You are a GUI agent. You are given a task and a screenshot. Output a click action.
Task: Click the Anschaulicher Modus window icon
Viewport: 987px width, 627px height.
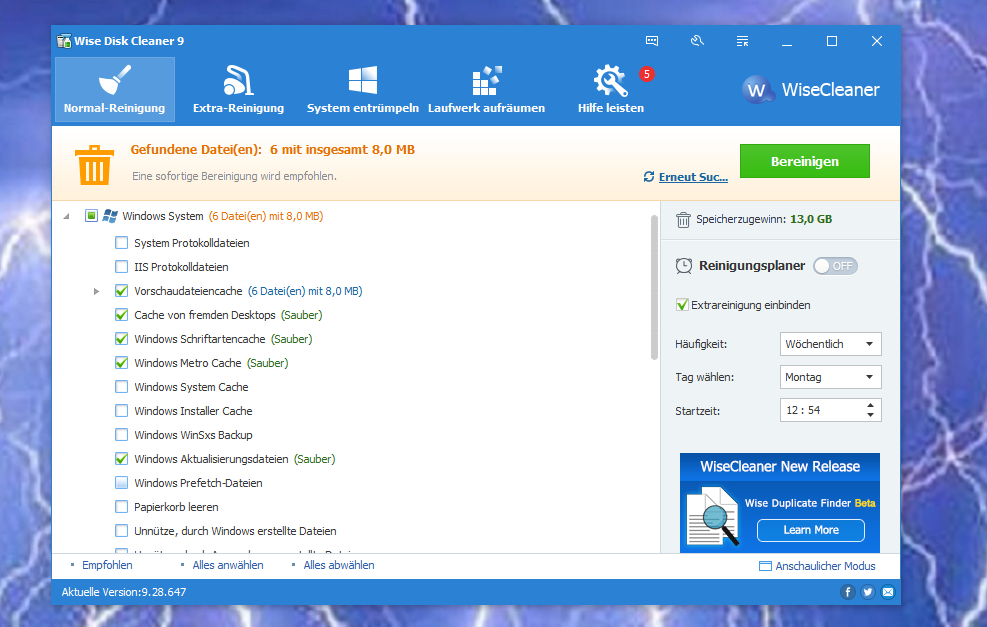[x=765, y=566]
